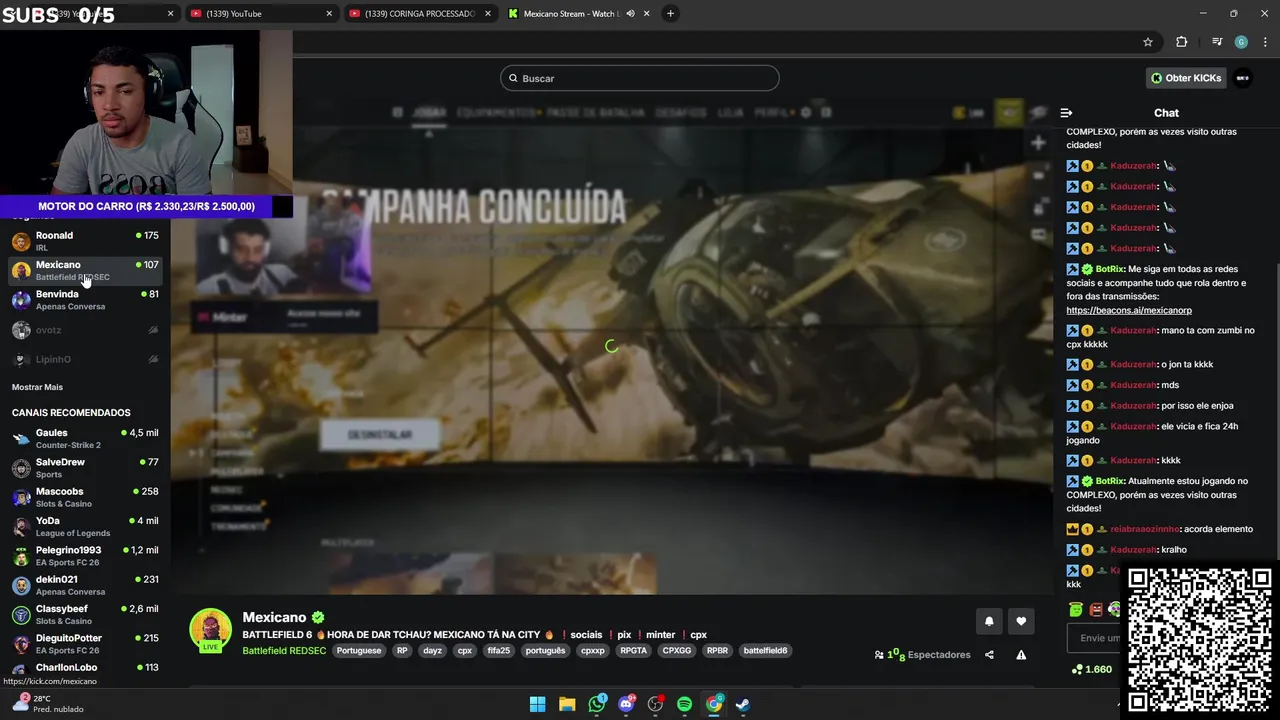This screenshot has height=720, width=1280.
Task: Open the Windows Start menu
Action: click(537, 704)
